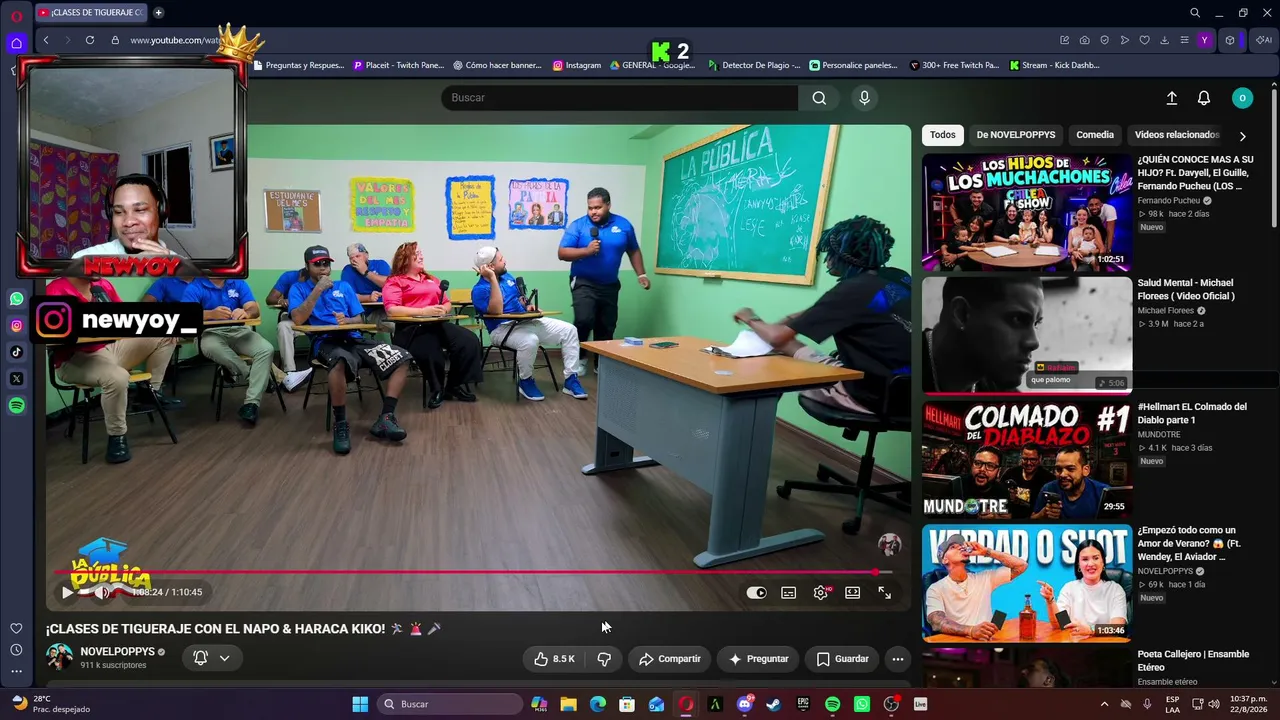Viewport: 1280px width, 720px height.
Task: Click the Compartir share button
Action: 669,659
